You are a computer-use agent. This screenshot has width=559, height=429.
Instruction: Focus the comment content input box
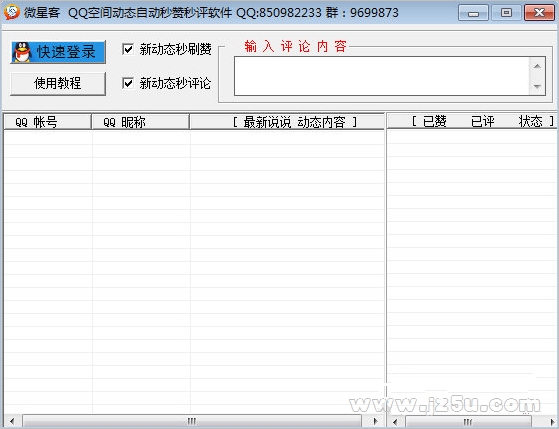[x=382, y=76]
